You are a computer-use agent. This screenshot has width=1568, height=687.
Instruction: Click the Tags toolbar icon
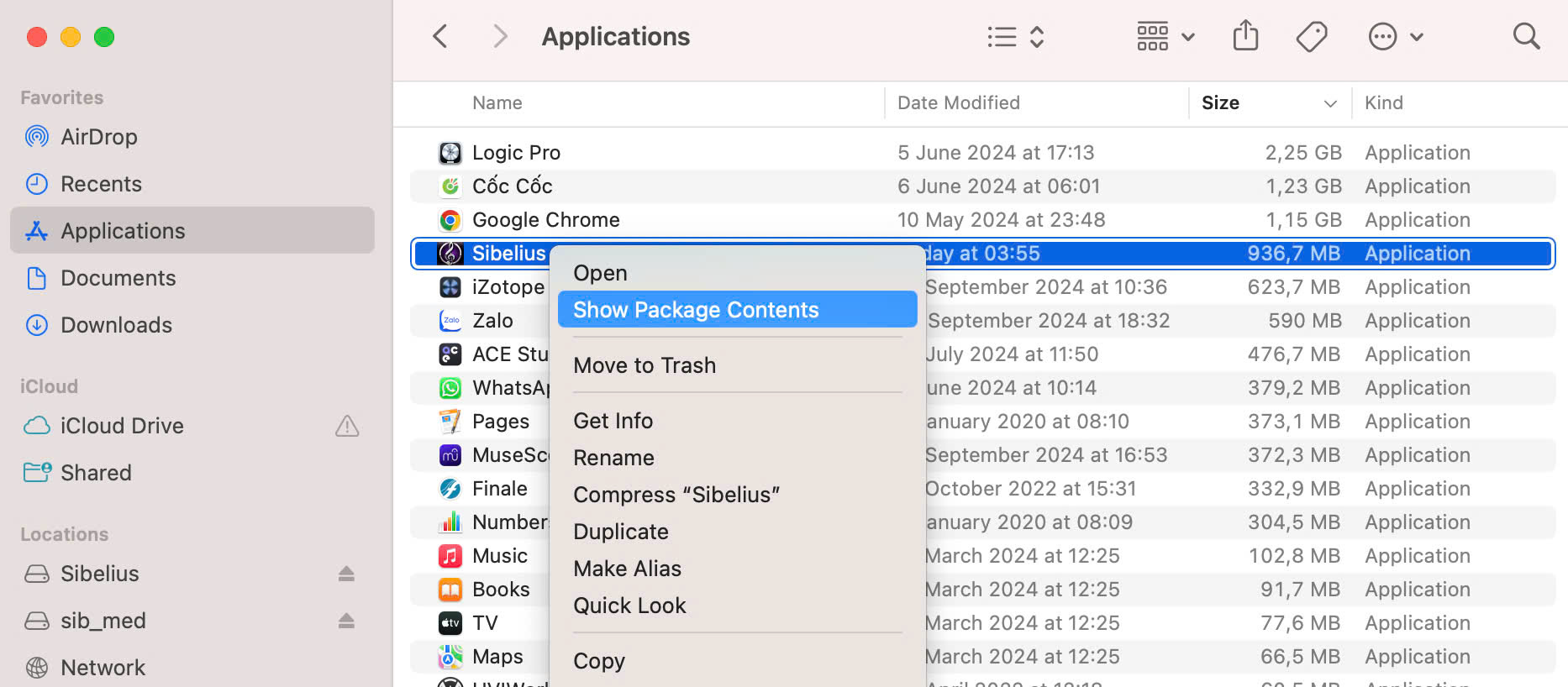tap(1312, 36)
